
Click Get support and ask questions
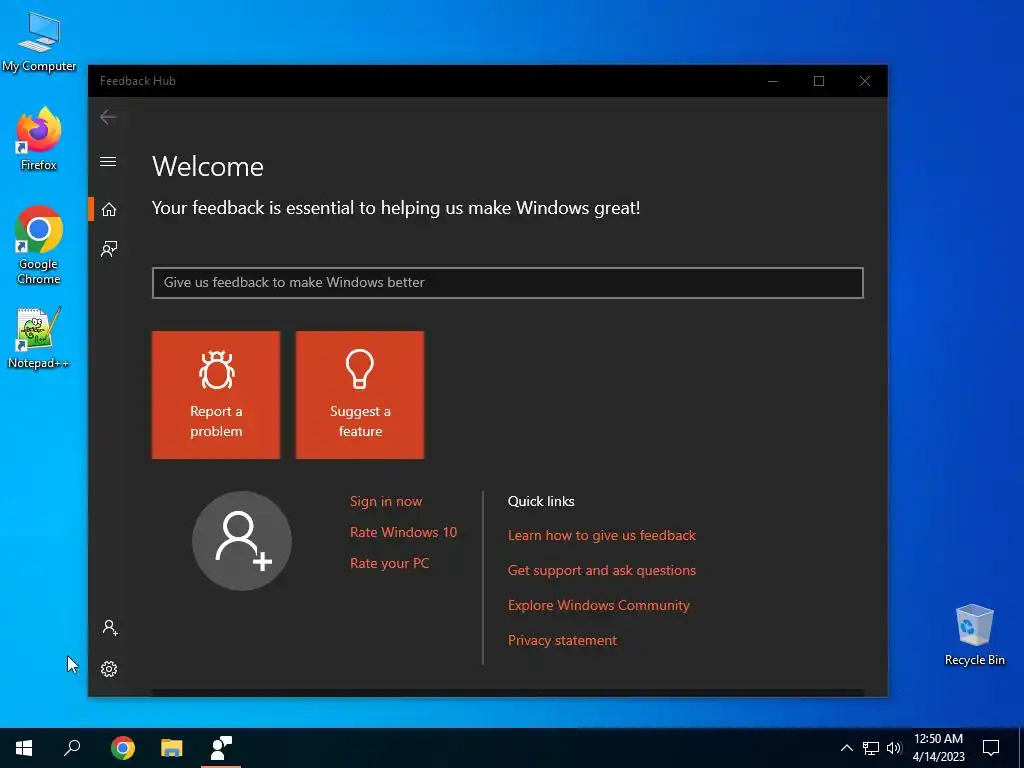(602, 570)
